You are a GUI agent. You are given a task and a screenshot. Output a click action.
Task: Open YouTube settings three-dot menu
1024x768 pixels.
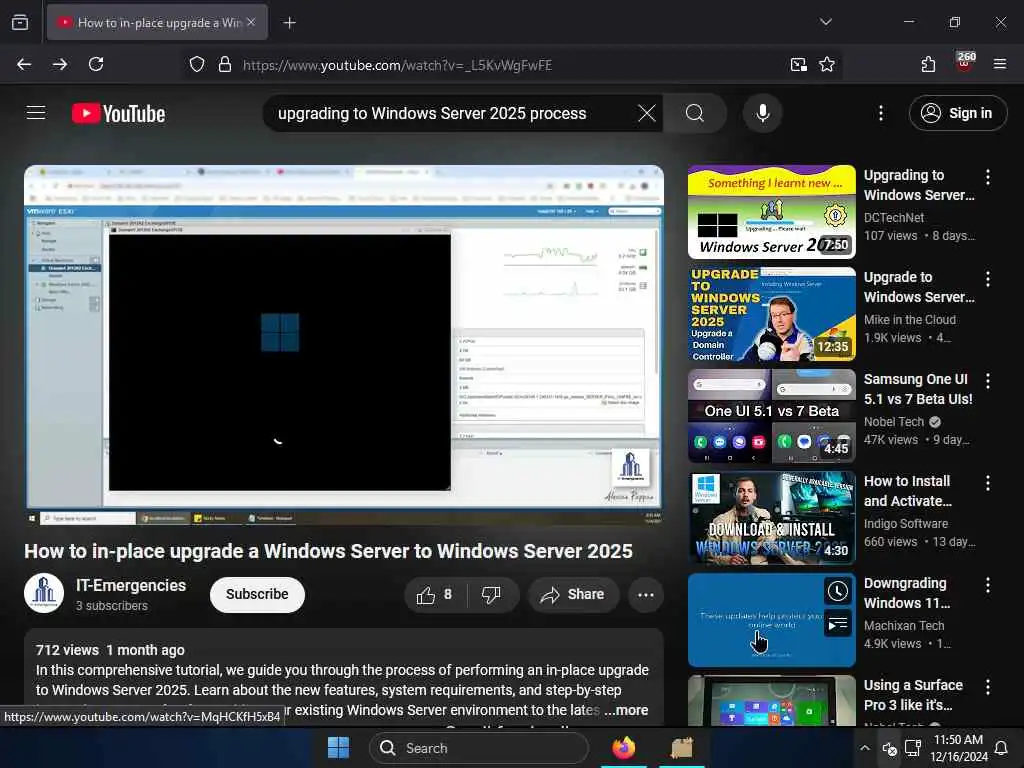click(881, 113)
